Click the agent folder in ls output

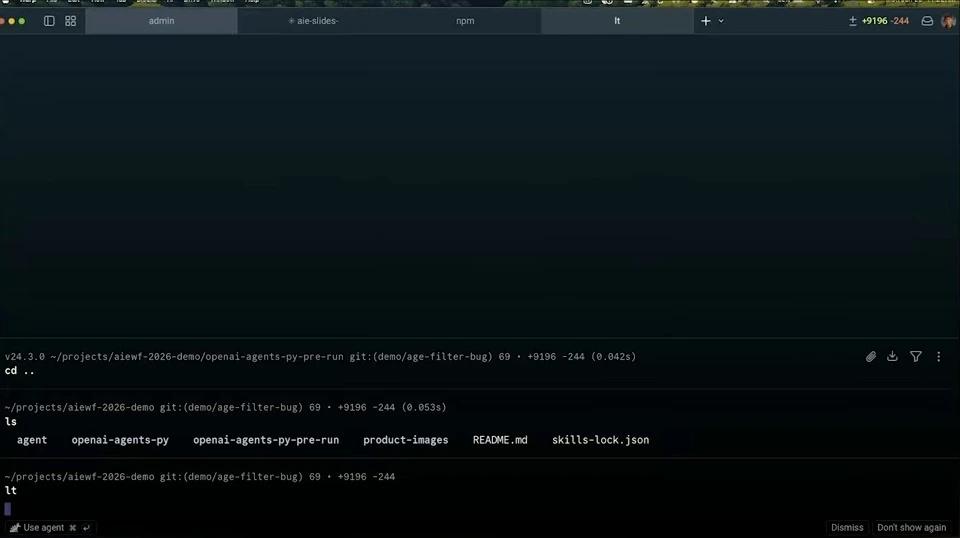coord(32,440)
